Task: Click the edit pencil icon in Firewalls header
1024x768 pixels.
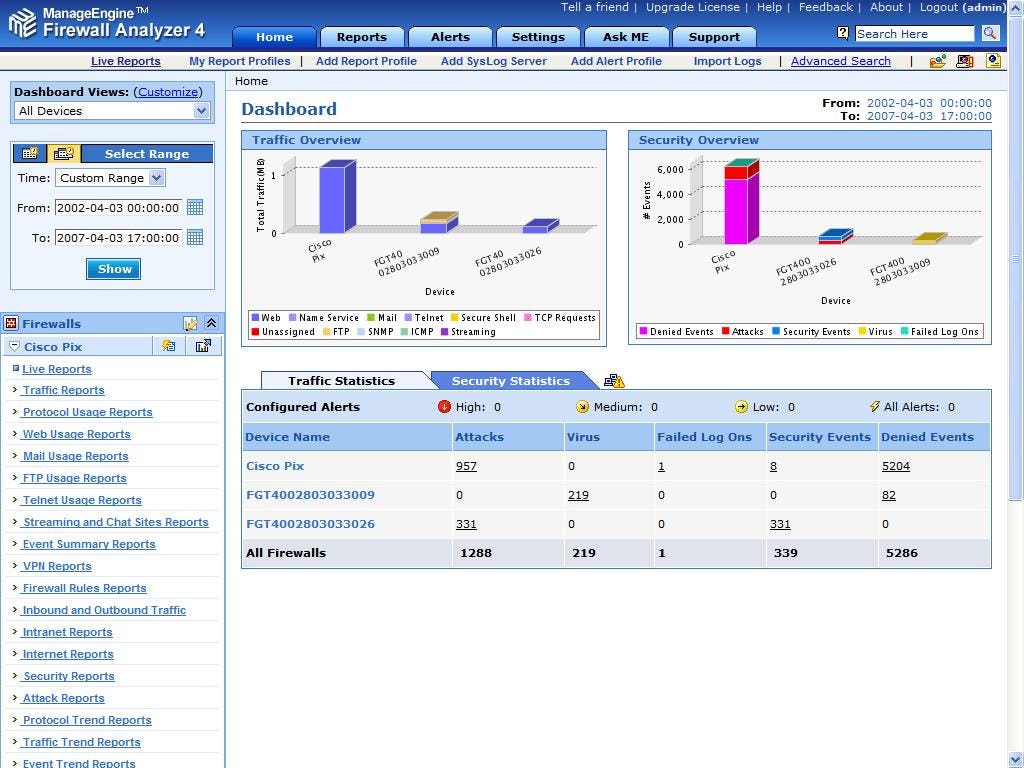Action: click(190, 323)
